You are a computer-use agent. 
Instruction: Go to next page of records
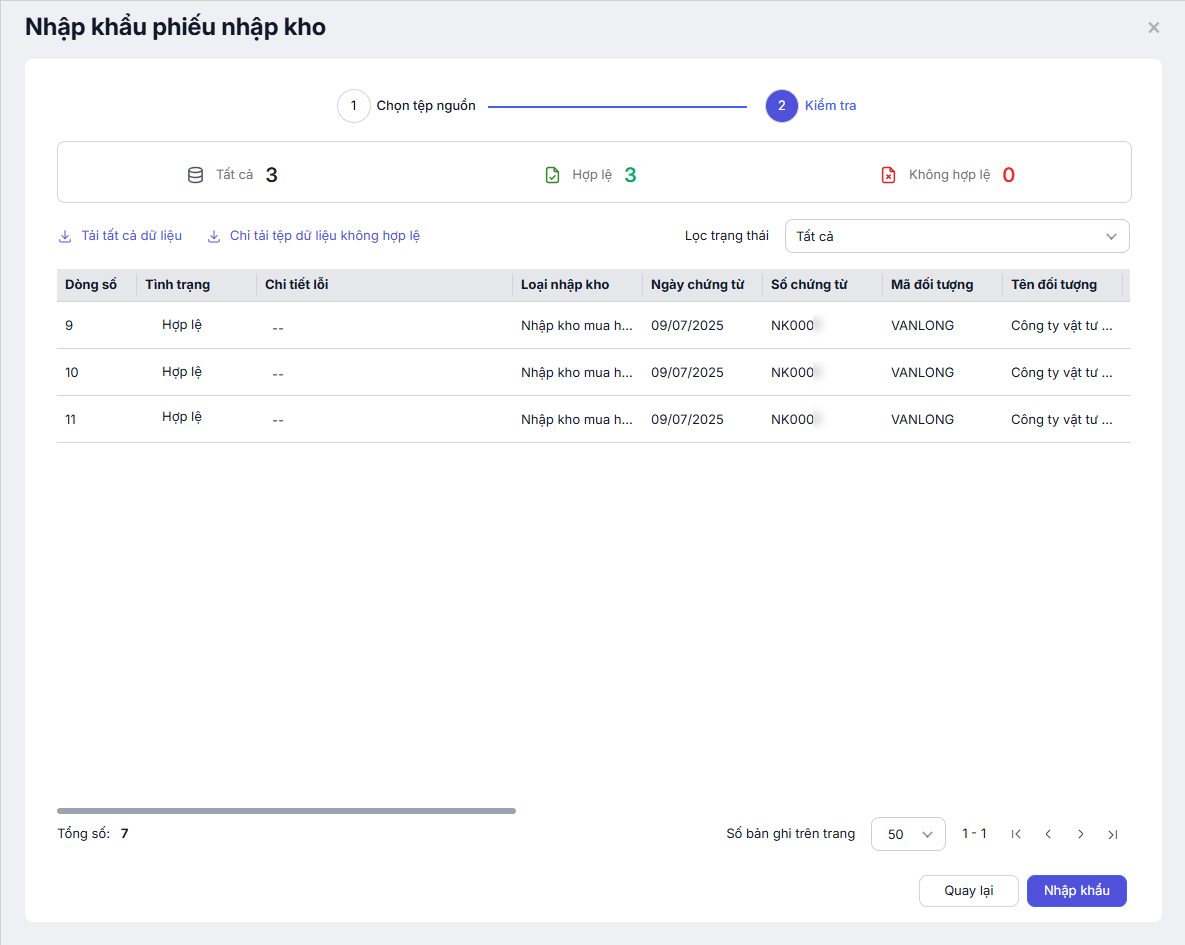tap(1080, 834)
